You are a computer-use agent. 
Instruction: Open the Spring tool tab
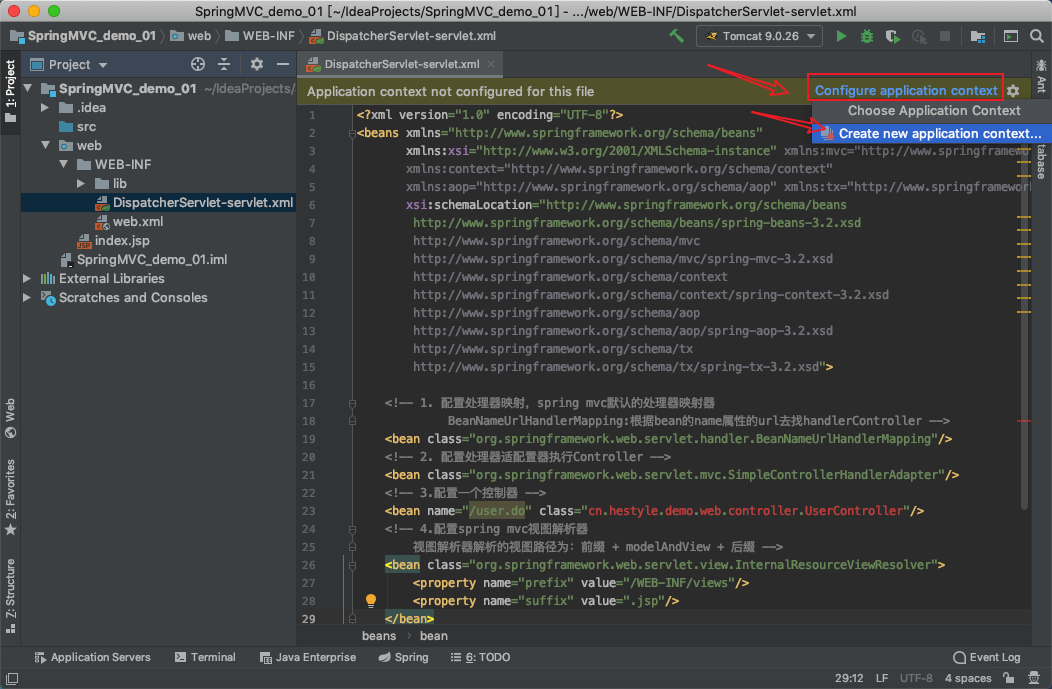(x=403, y=657)
